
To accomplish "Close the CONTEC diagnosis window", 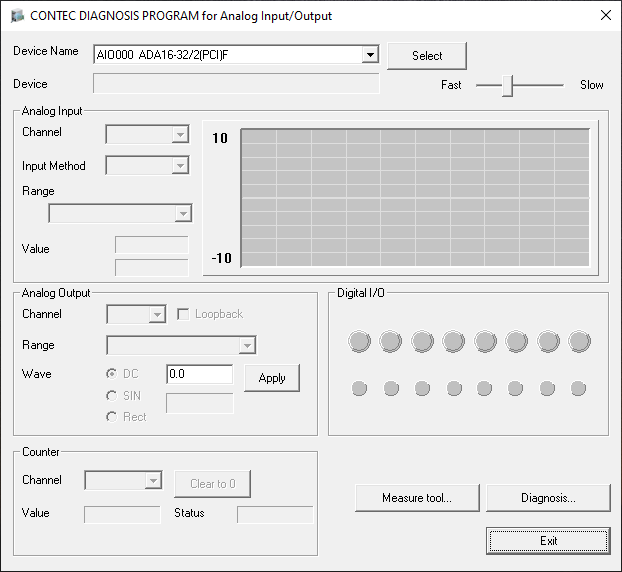I will click(x=606, y=15).
